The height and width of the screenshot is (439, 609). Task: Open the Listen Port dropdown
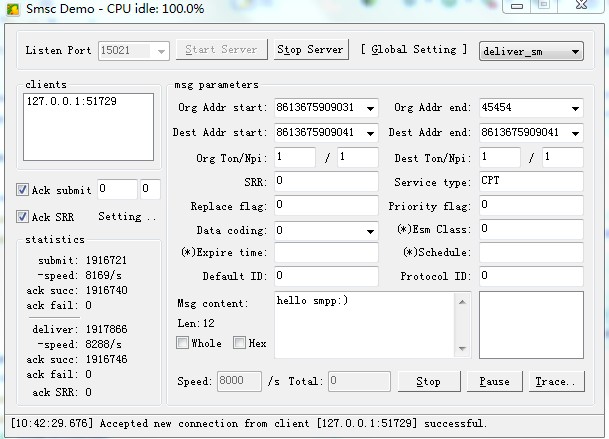160,51
